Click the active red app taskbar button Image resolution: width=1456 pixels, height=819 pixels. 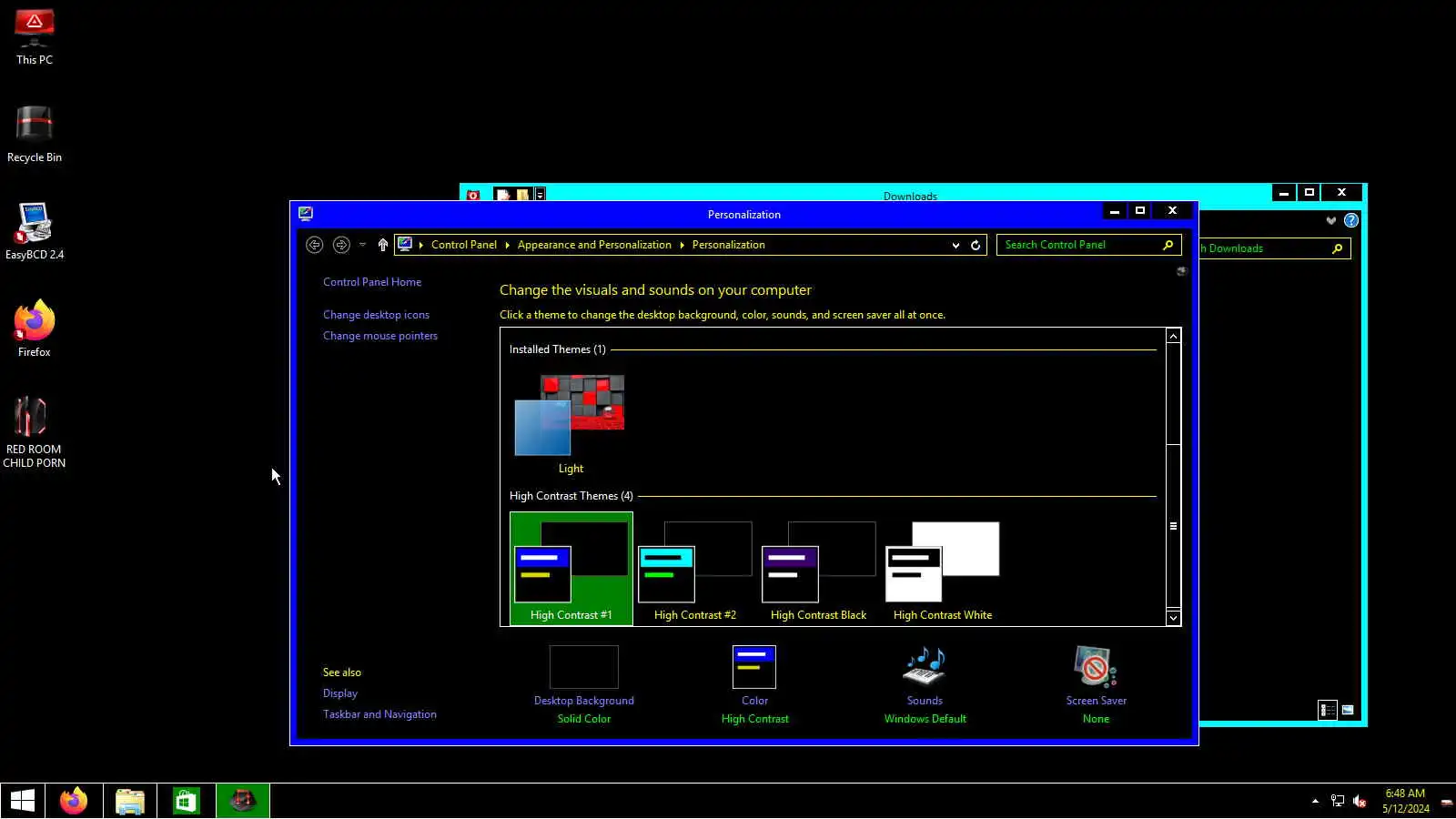[243, 801]
